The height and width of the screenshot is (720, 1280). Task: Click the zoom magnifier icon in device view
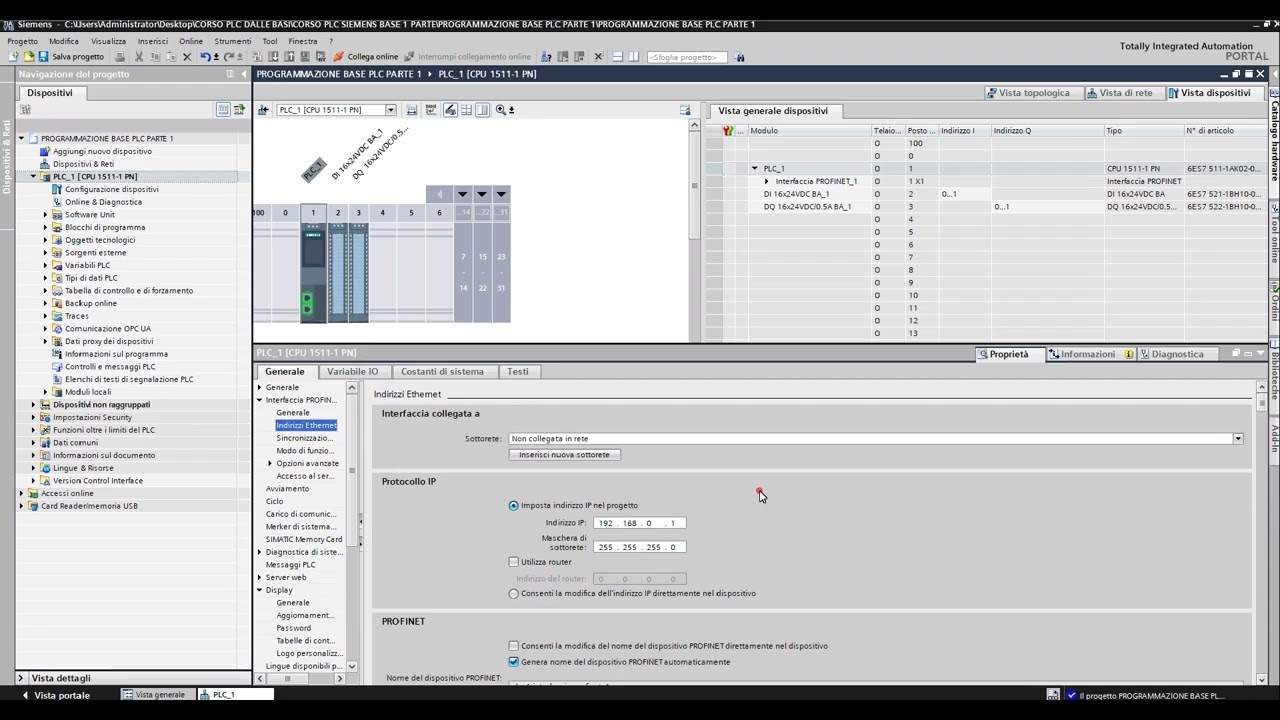[x=500, y=110]
